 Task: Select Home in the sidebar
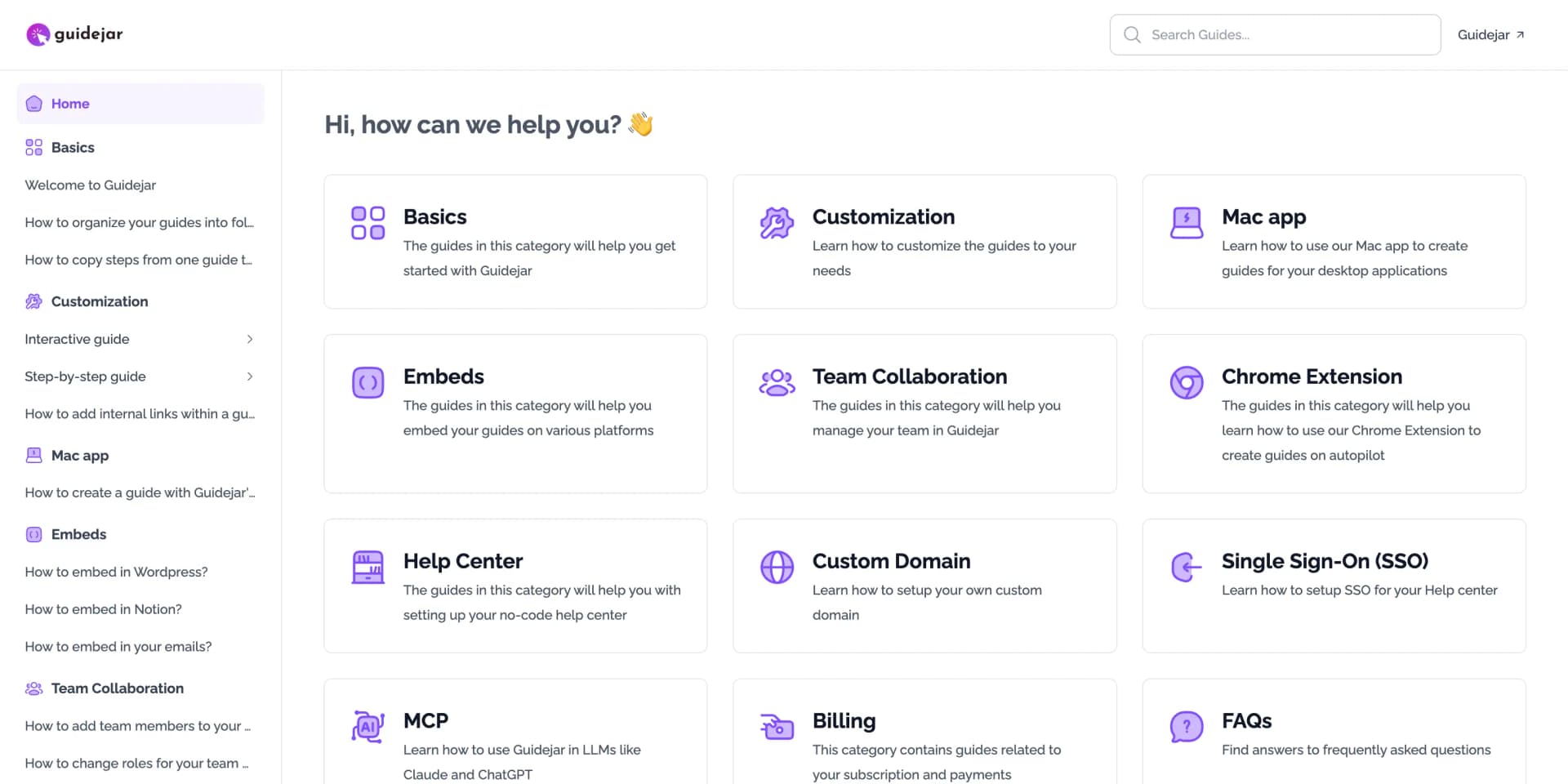(x=70, y=104)
